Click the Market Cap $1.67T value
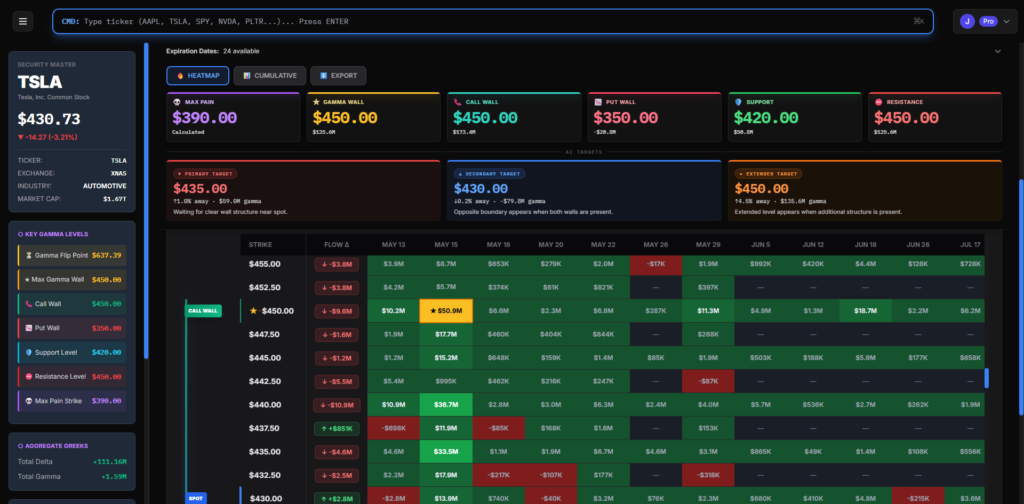 click(115, 198)
